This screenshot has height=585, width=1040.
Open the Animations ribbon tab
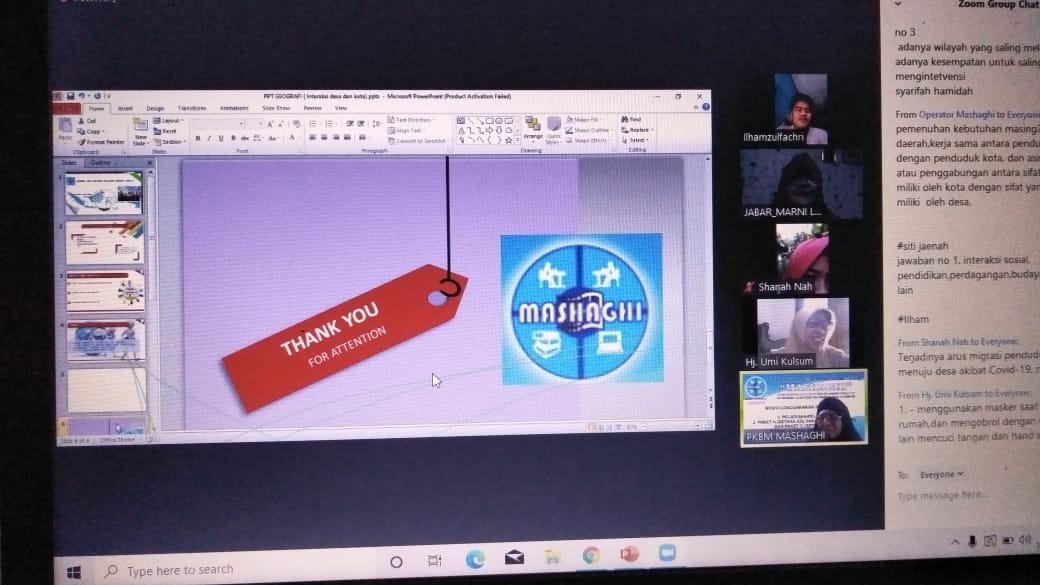(x=234, y=108)
